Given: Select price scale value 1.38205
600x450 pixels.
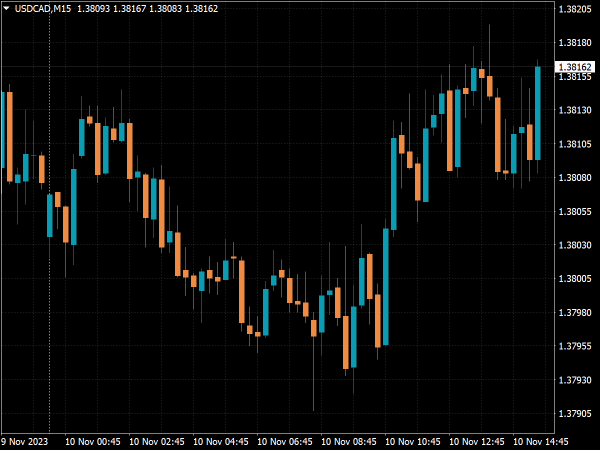Looking at the screenshot, I should point(575,9).
